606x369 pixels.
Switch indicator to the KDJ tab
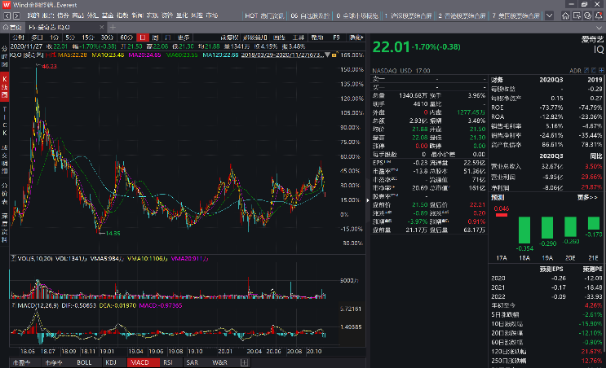tap(111, 362)
